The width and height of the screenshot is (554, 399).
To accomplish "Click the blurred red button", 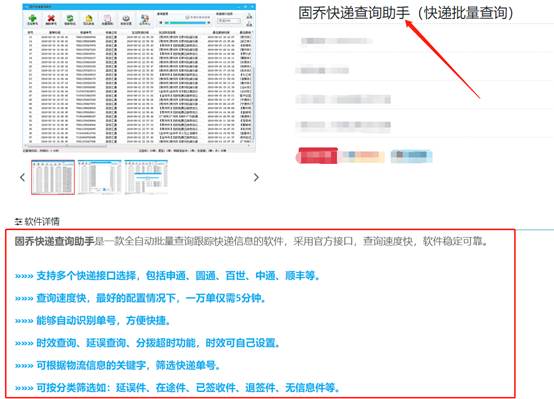I will [x=318, y=156].
